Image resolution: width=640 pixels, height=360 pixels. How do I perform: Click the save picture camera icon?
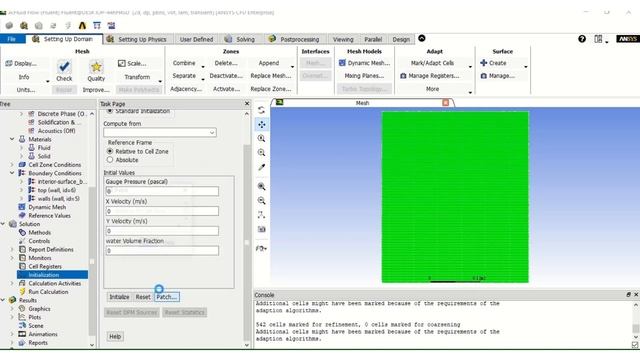click(262, 229)
